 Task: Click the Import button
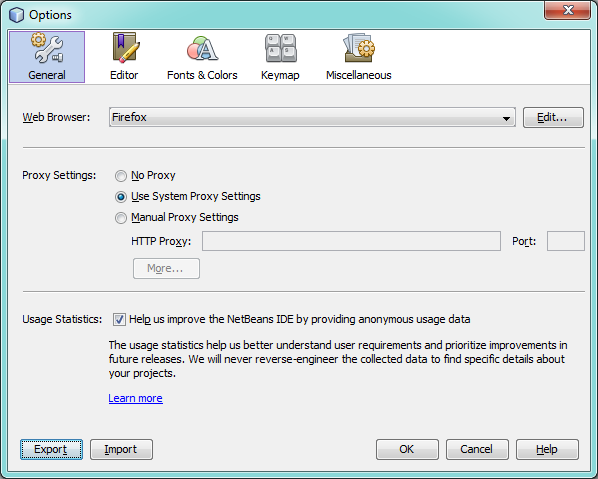tap(121, 449)
